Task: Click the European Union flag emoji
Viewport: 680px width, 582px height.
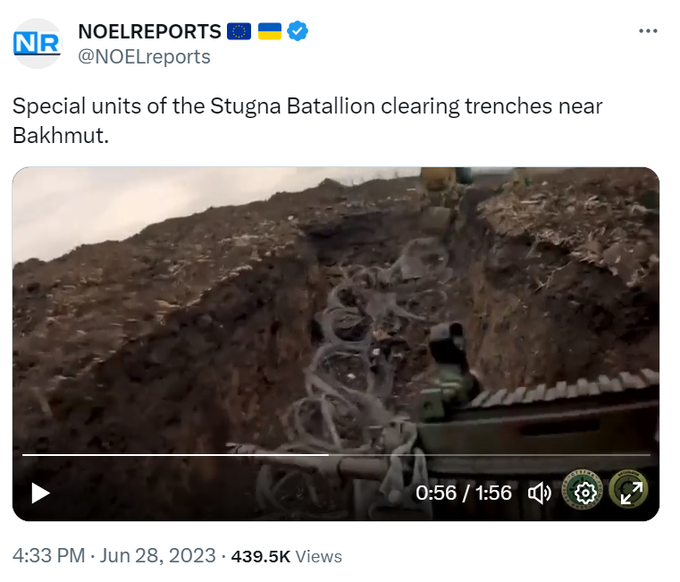Action: [239, 31]
